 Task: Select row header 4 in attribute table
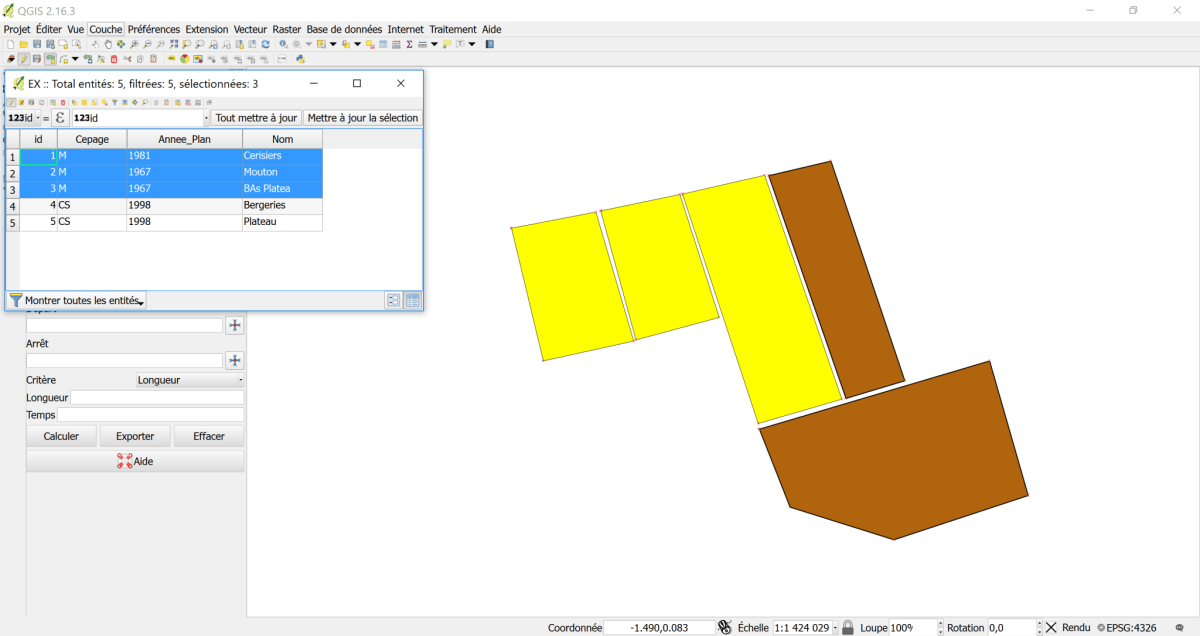[x=13, y=205]
